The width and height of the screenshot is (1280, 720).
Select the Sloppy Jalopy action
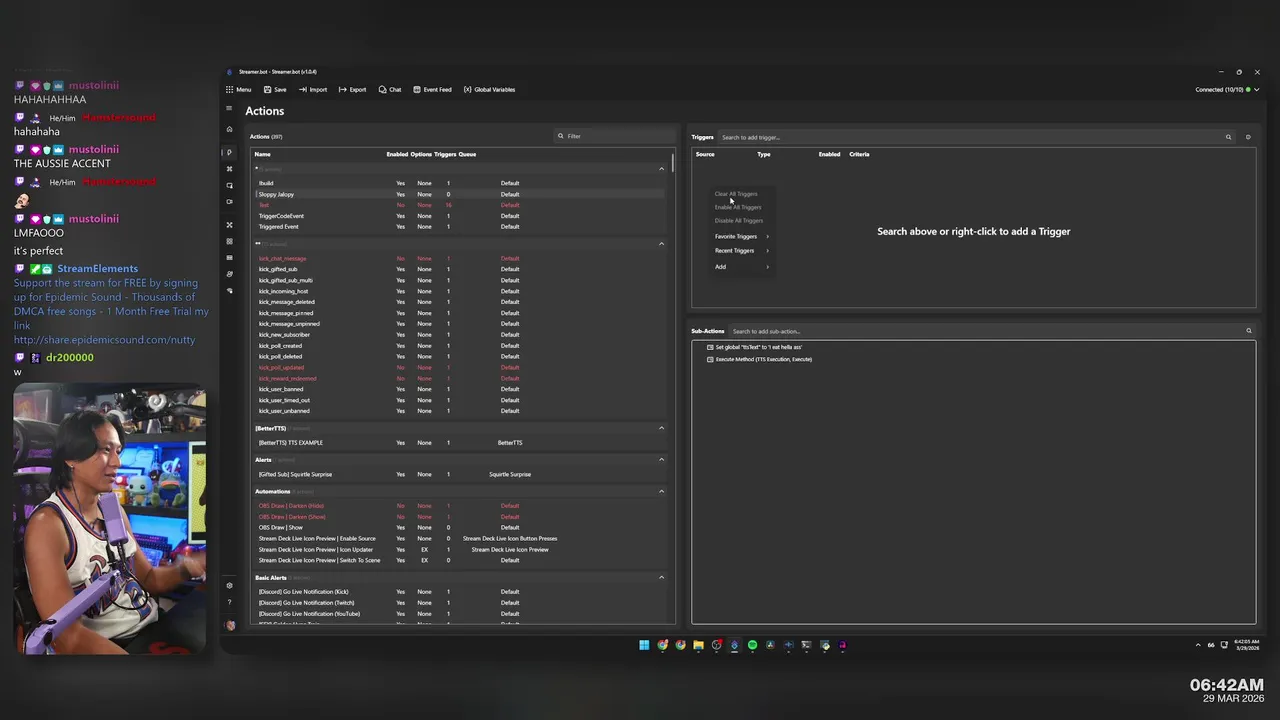coord(460,194)
